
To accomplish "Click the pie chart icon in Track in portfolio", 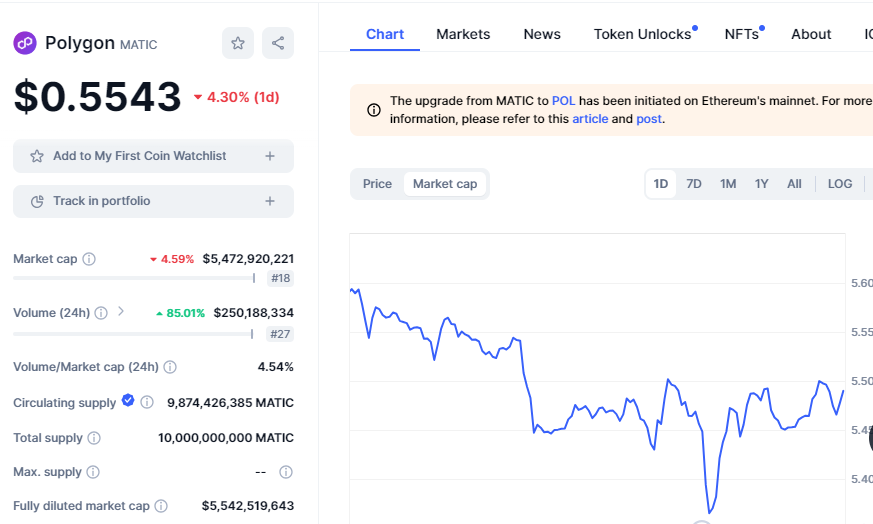I will (37, 202).
